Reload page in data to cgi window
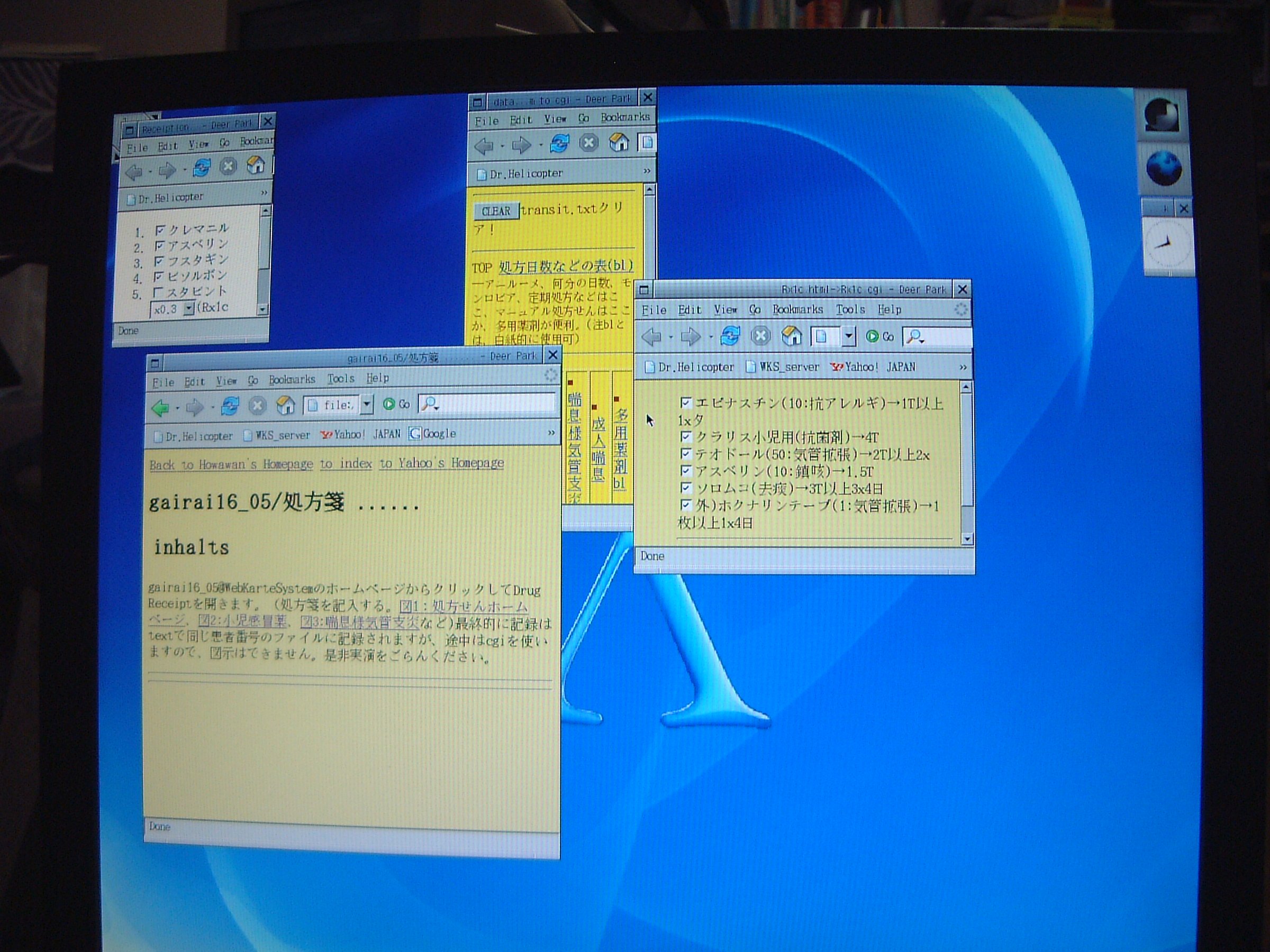Screen dimensions: 1270x952 [560, 143]
